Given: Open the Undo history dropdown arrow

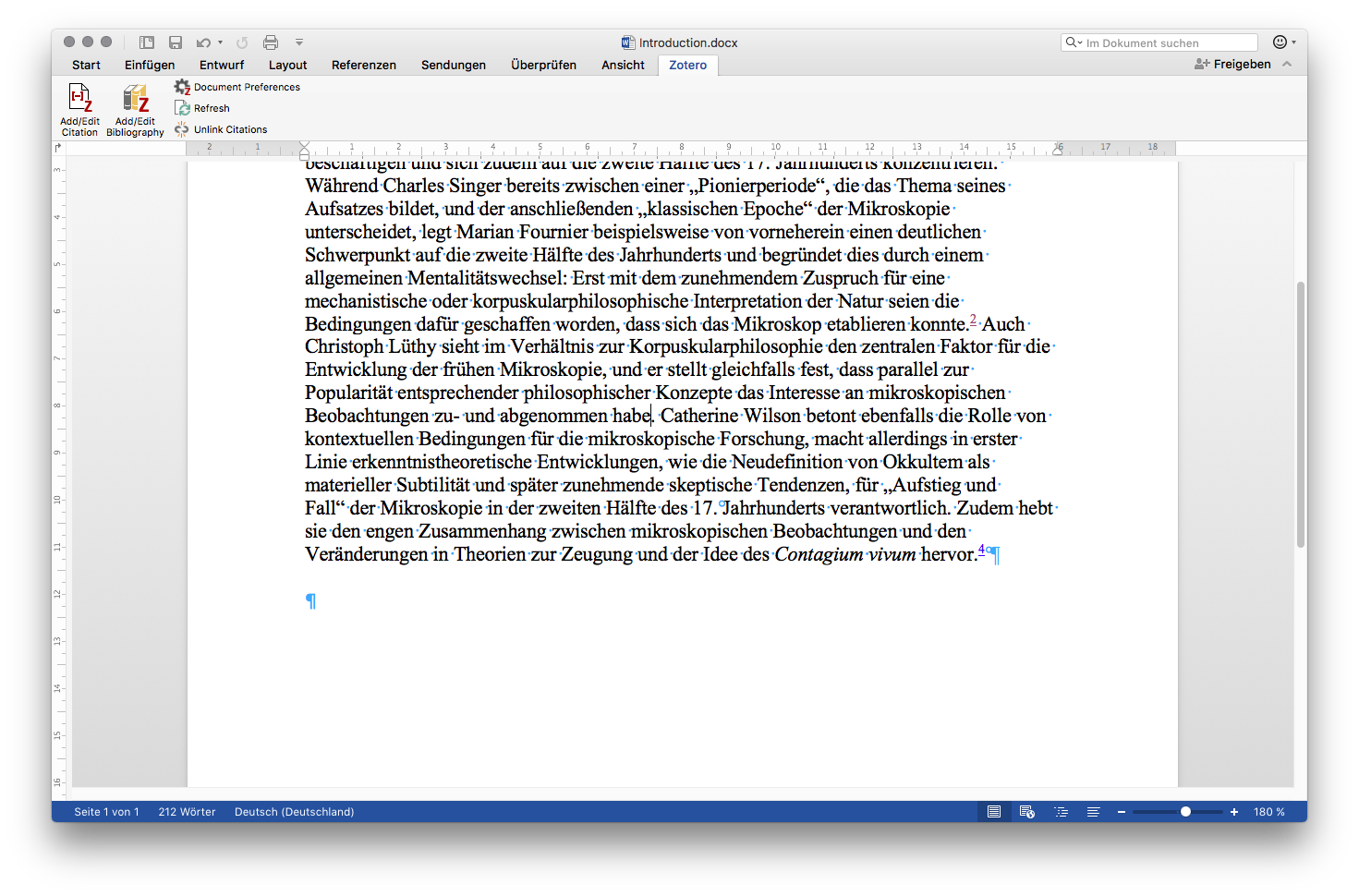Looking at the screenshot, I should (220, 42).
